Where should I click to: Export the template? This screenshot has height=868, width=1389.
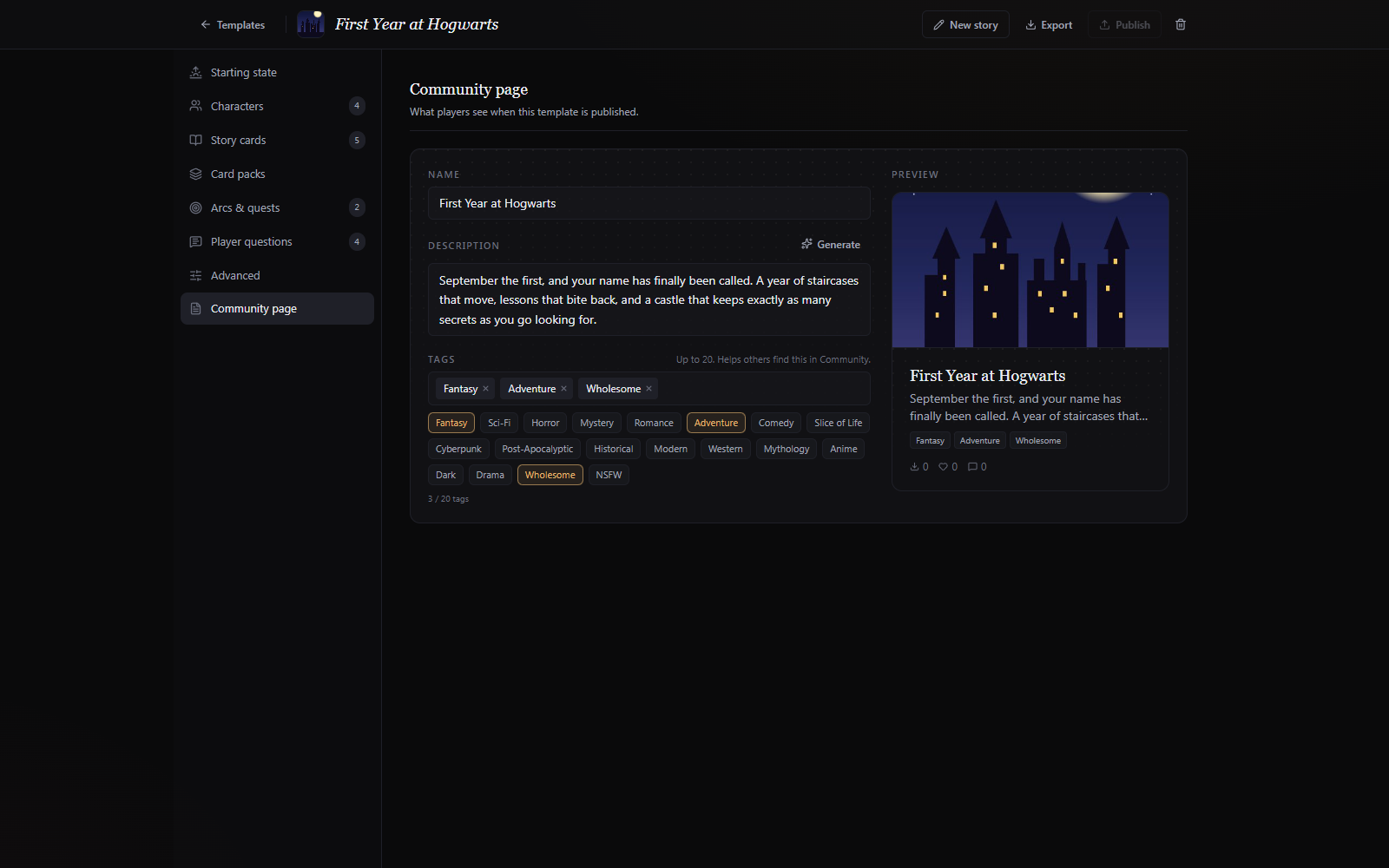1049,25
